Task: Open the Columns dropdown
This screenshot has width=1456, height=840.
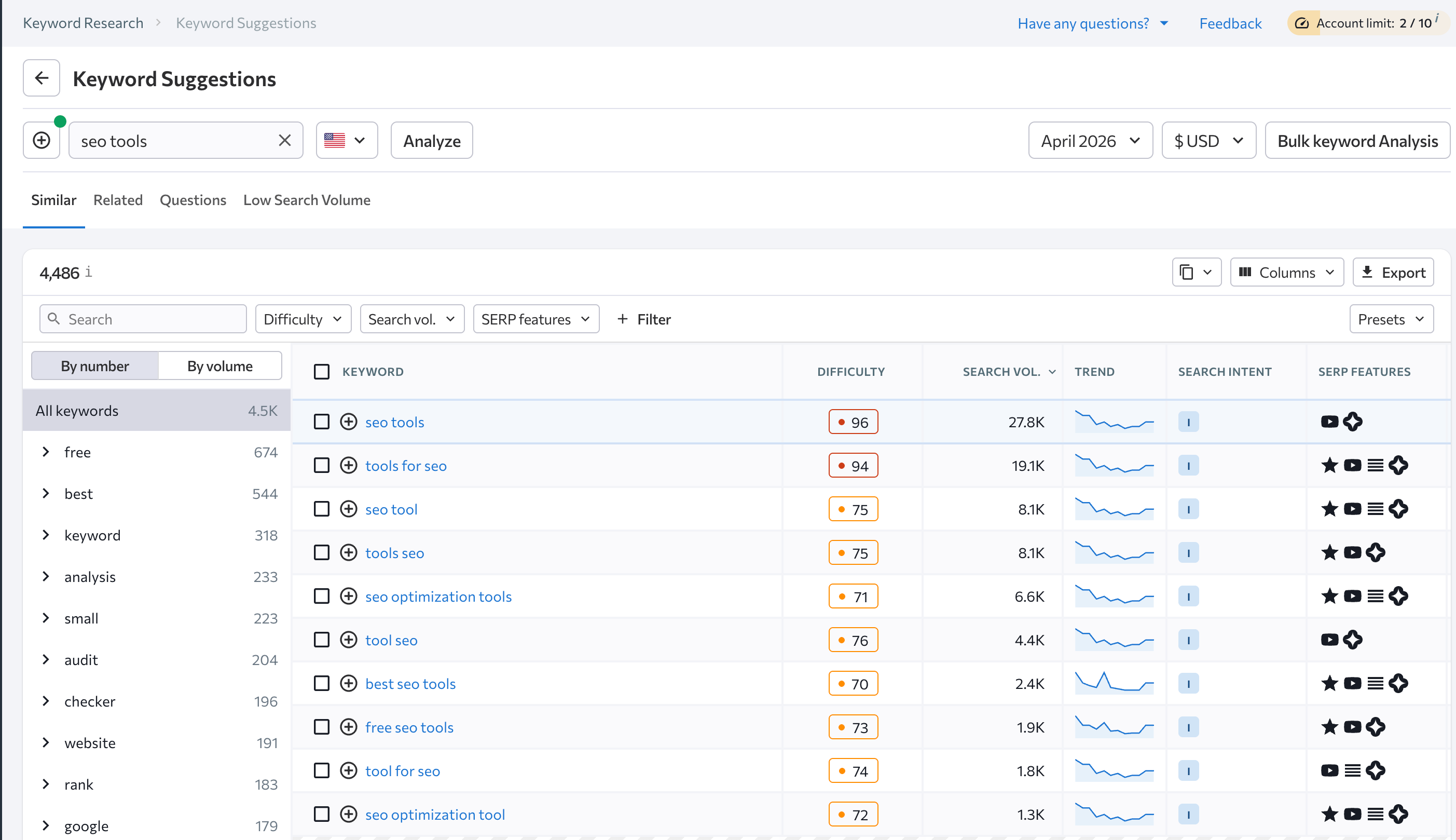Action: [x=1287, y=273]
